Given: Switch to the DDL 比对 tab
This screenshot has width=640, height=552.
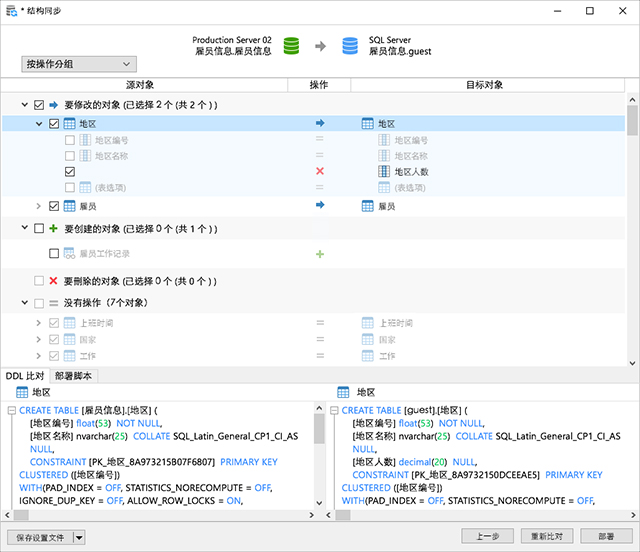Looking at the screenshot, I should (x=25, y=376).
